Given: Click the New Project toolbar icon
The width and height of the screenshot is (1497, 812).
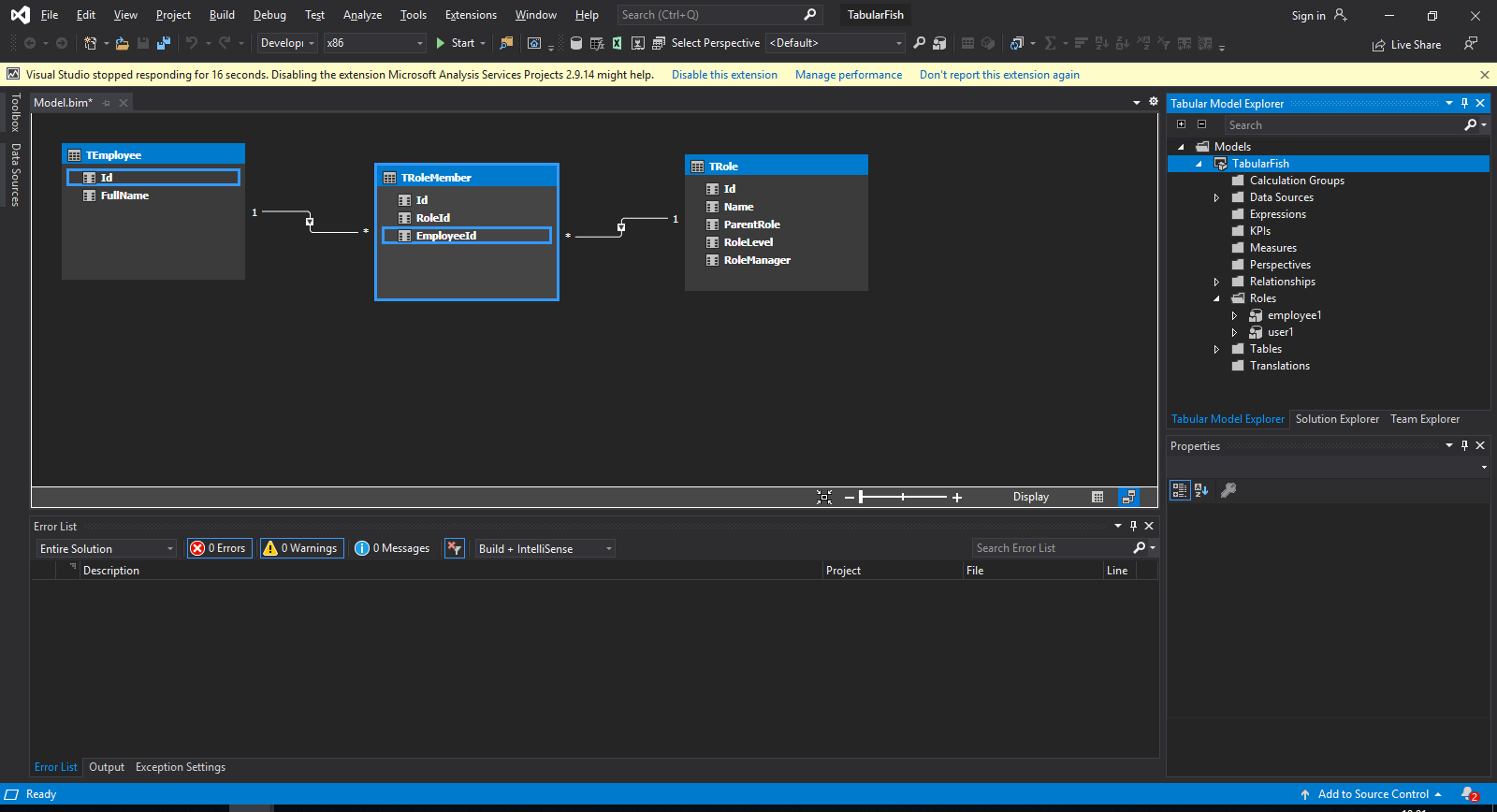Looking at the screenshot, I should click(x=90, y=43).
